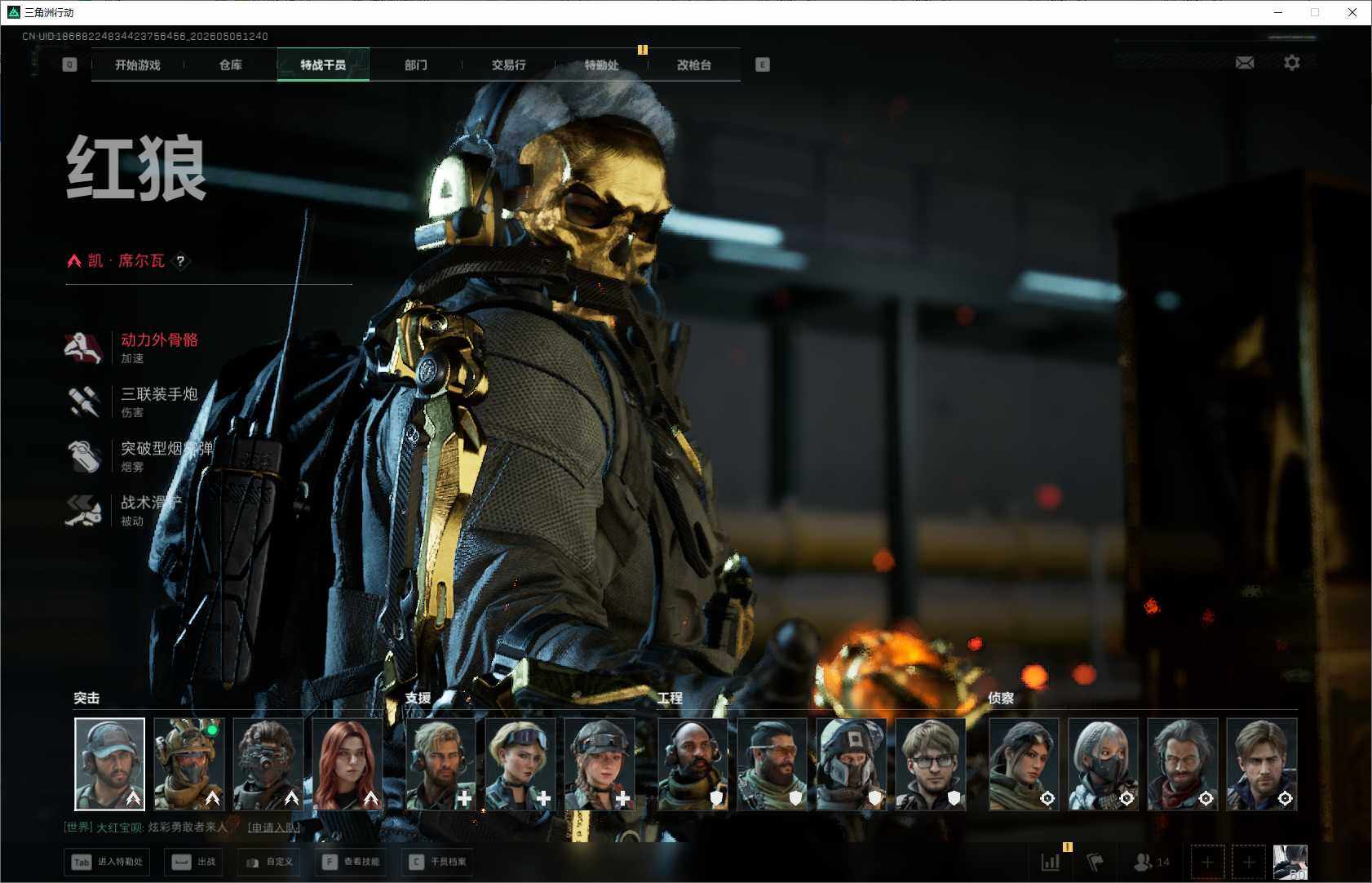Viewport: 1372px width, 883px height.
Task: Select the 战术滑铲 passive skill icon
Action: pyautogui.click(x=82, y=510)
